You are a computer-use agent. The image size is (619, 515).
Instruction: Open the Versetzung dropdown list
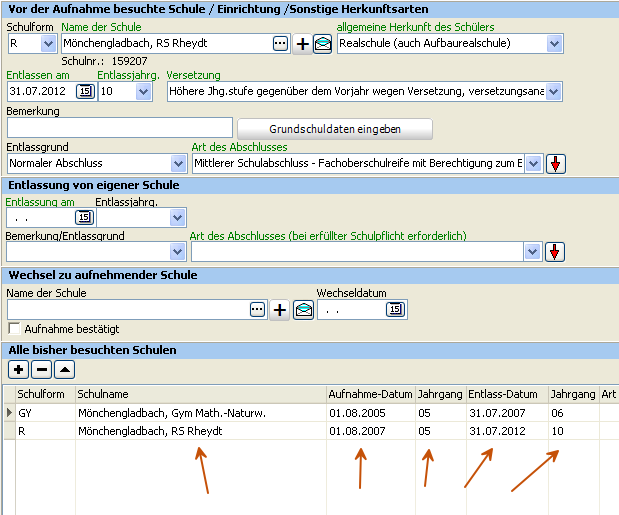coord(553,92)
